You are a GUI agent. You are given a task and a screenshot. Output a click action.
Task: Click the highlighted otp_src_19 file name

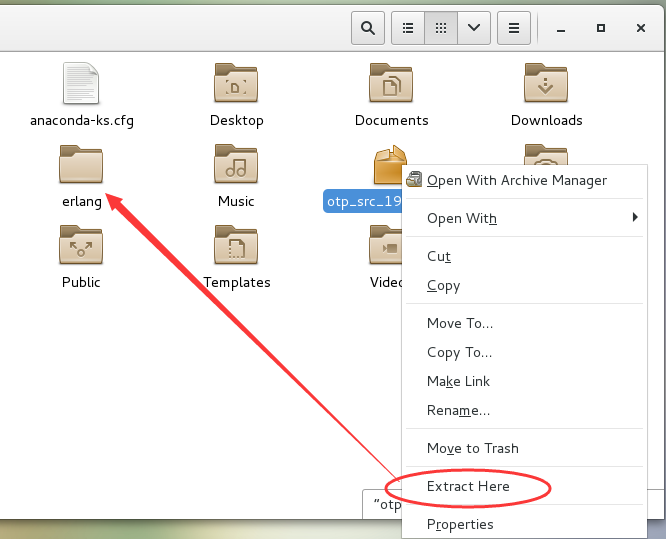pyautogui.click(x=363, y=201)
